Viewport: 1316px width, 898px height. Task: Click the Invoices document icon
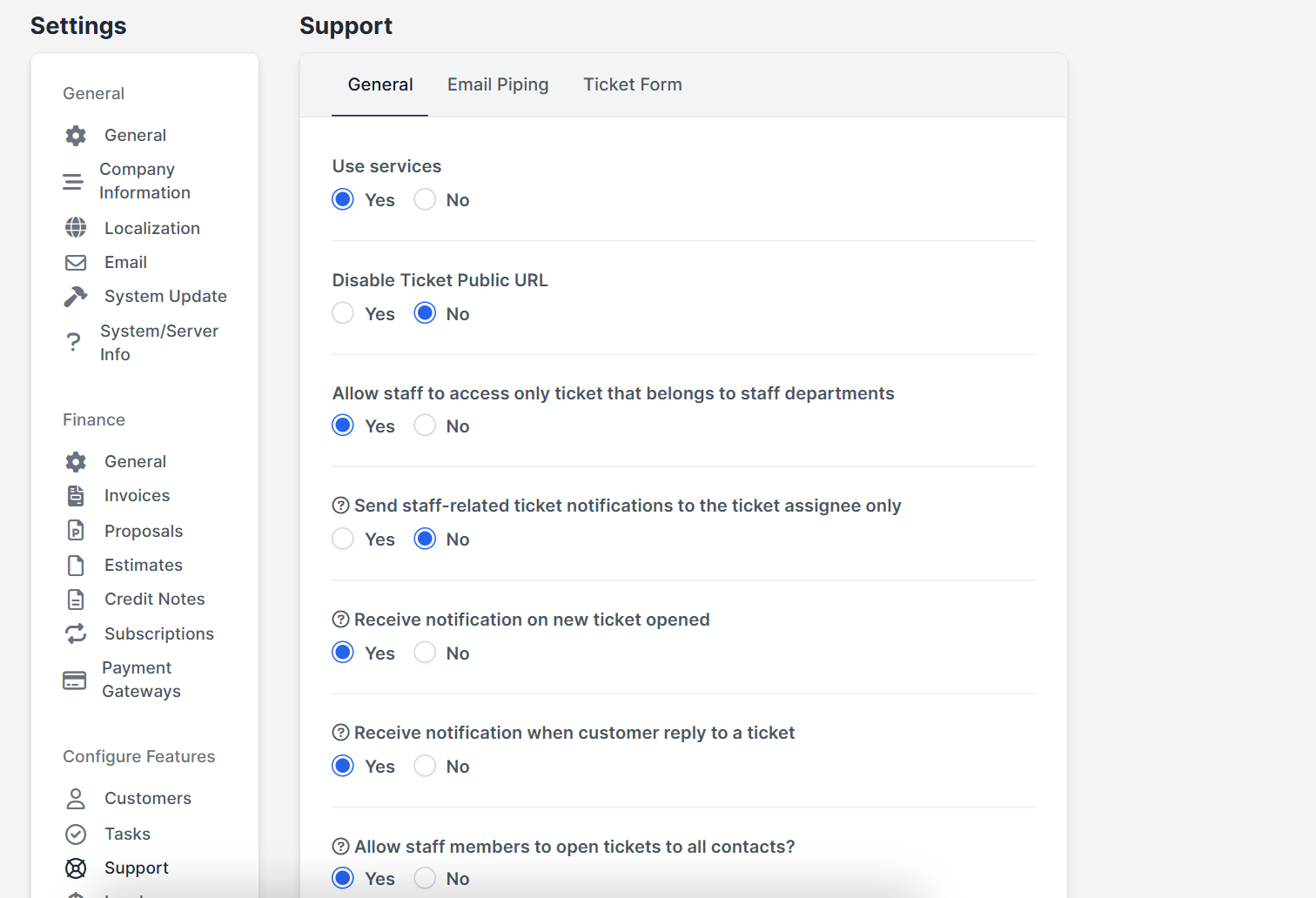(x=76, y=496)
